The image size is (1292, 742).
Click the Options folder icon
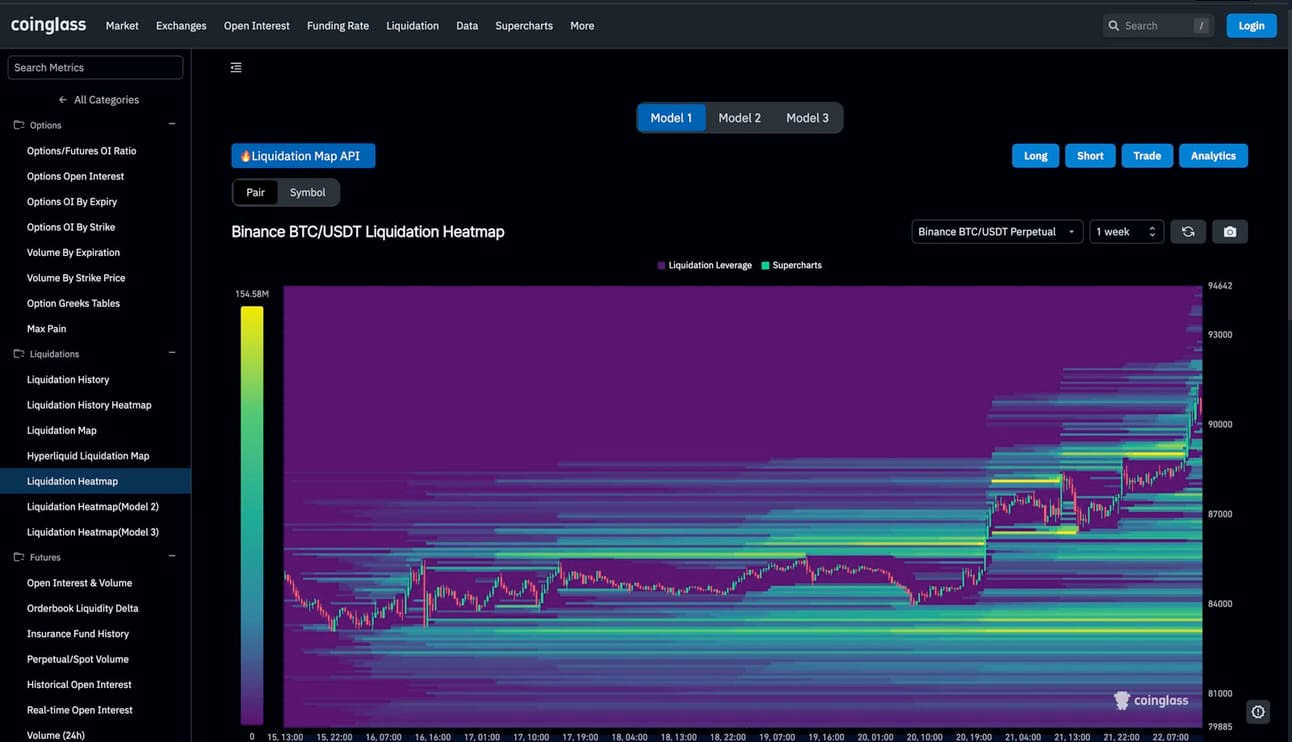19,125
